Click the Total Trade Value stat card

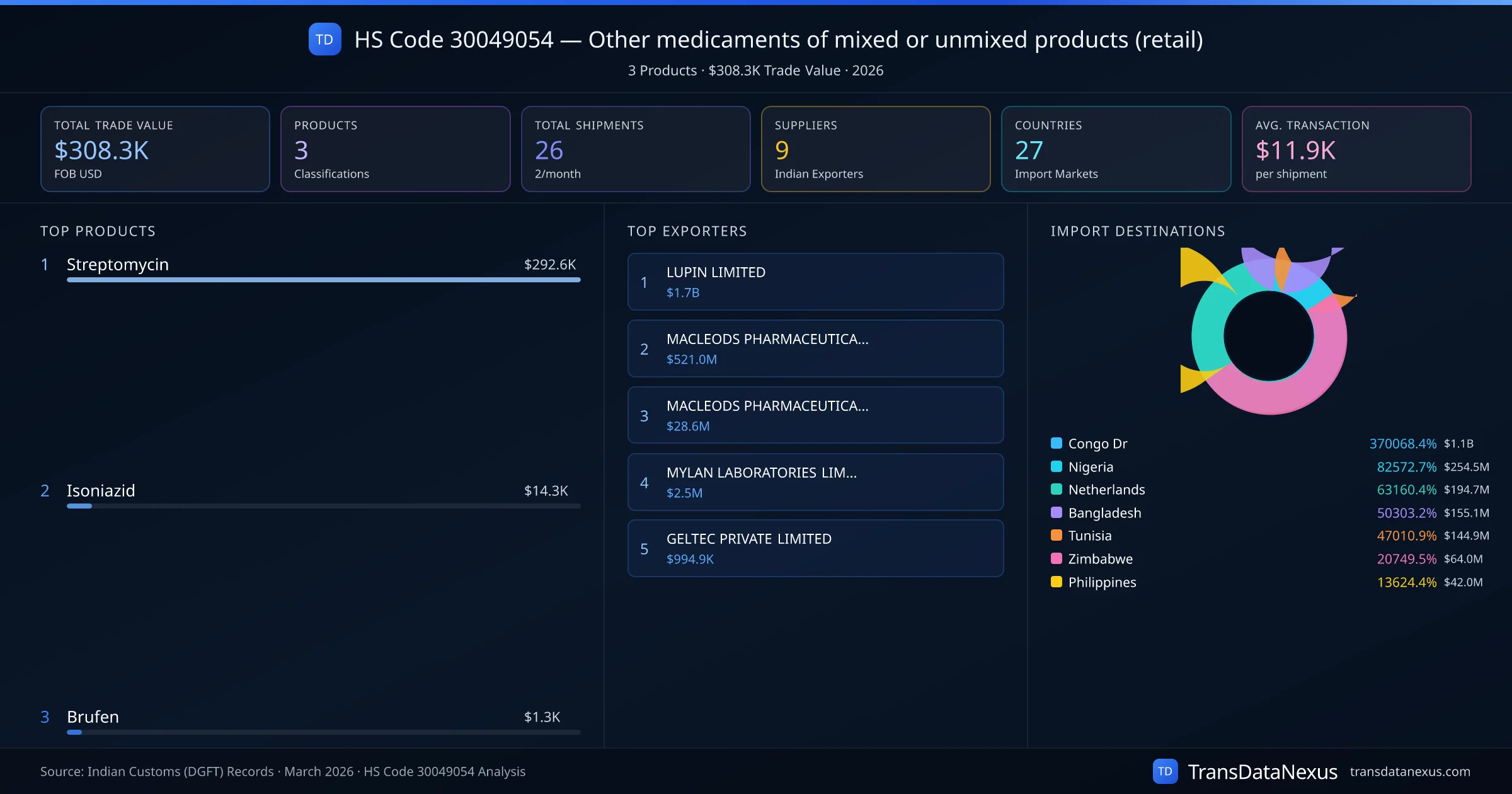(x=155, y=149)
